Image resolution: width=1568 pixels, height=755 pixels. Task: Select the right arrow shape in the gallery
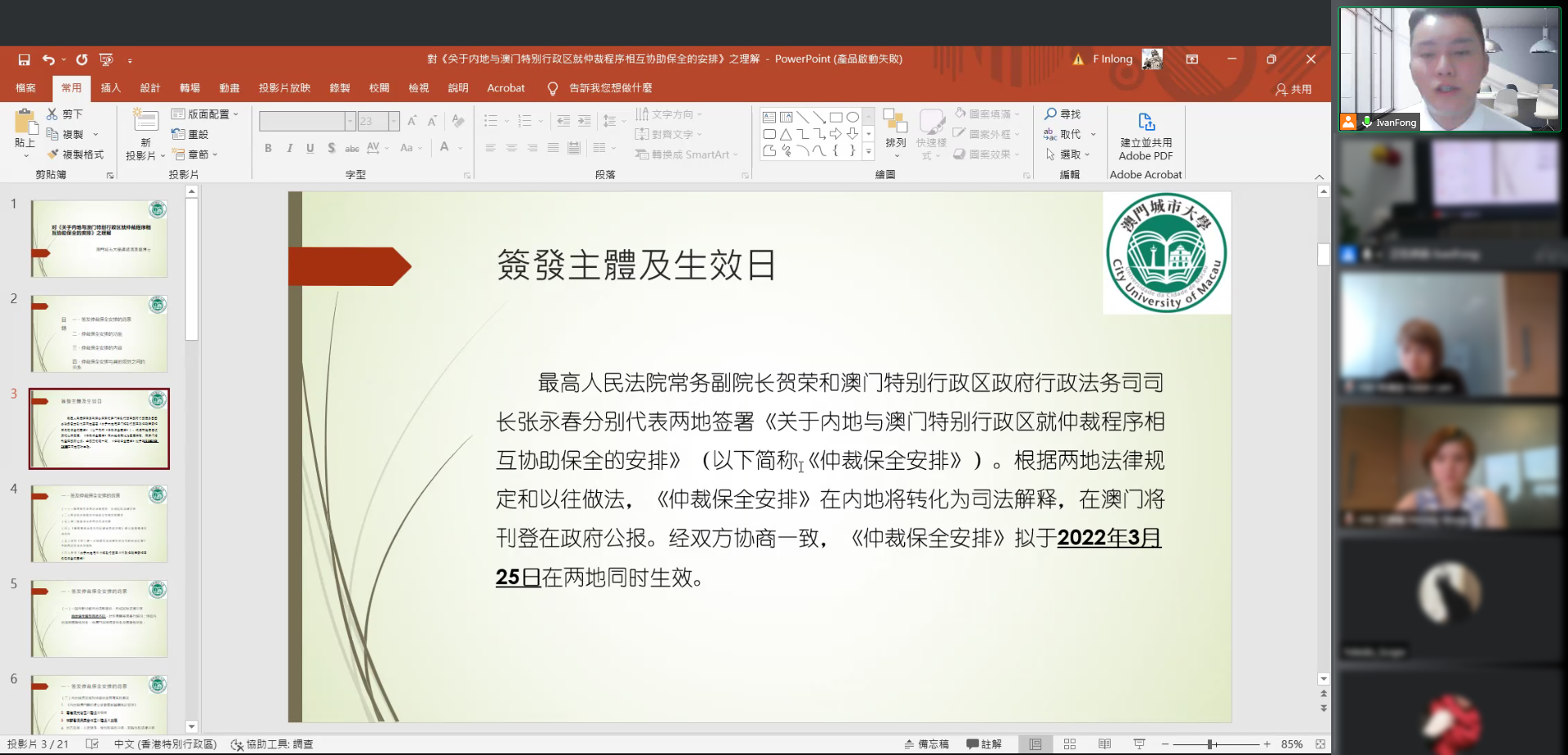(x=835, y=134)
